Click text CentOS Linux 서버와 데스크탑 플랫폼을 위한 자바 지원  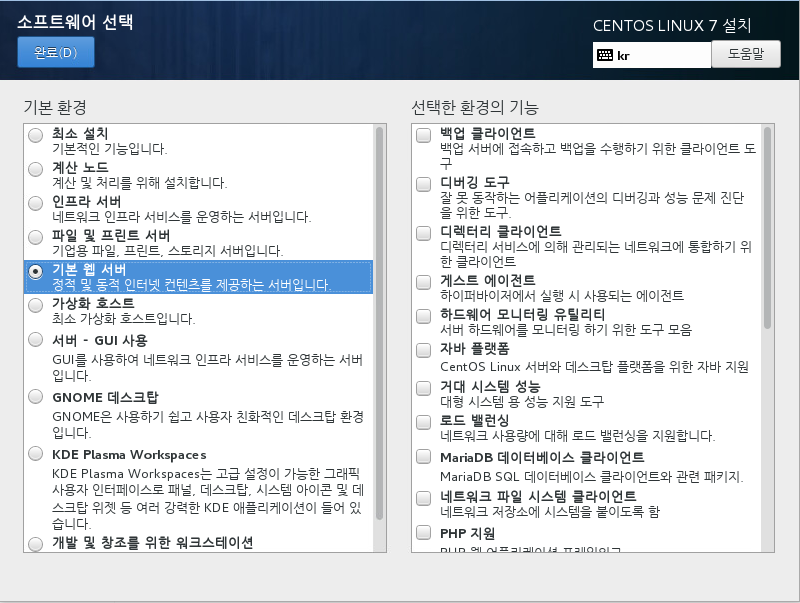(594, 367)
